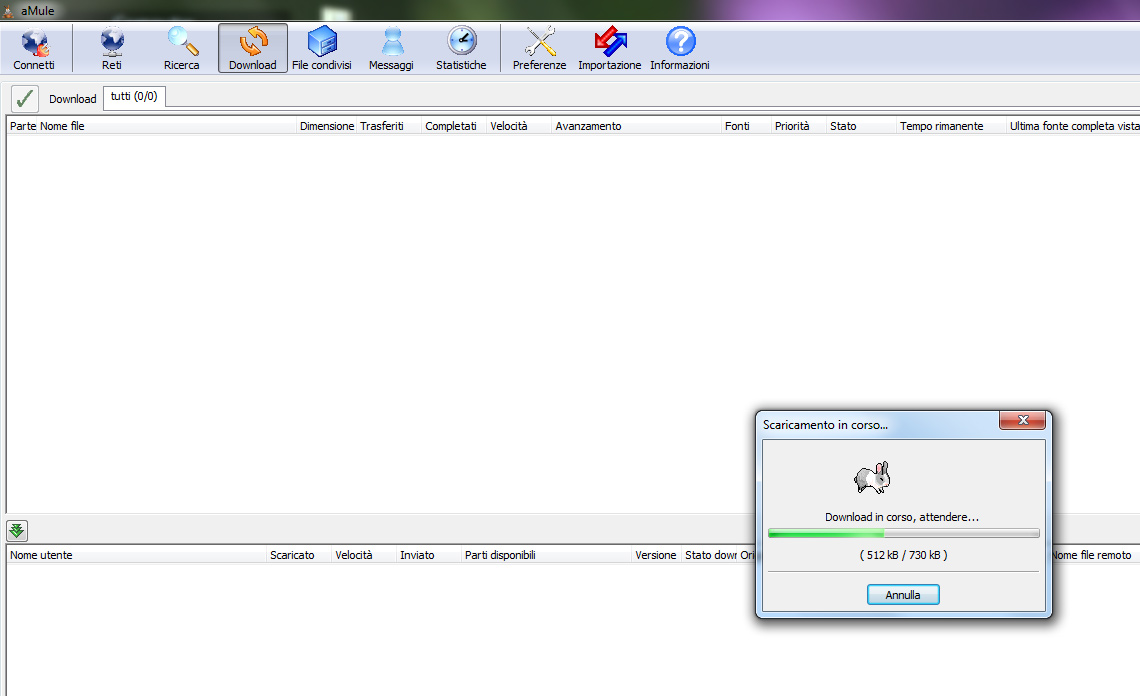Toggle the green double-arrow sources panel button
This screenshot has width=1140, height=696.
[x=18, y=531]
